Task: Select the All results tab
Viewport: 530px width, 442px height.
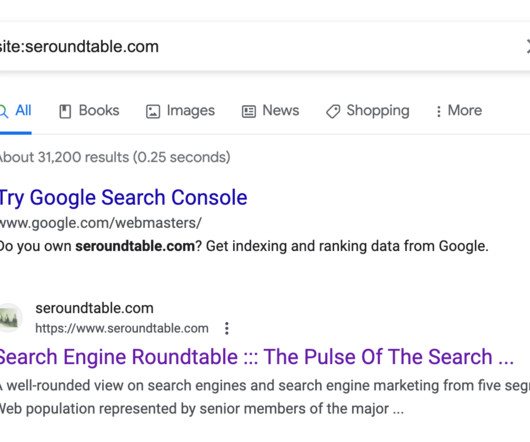Action: coord(16,110)
